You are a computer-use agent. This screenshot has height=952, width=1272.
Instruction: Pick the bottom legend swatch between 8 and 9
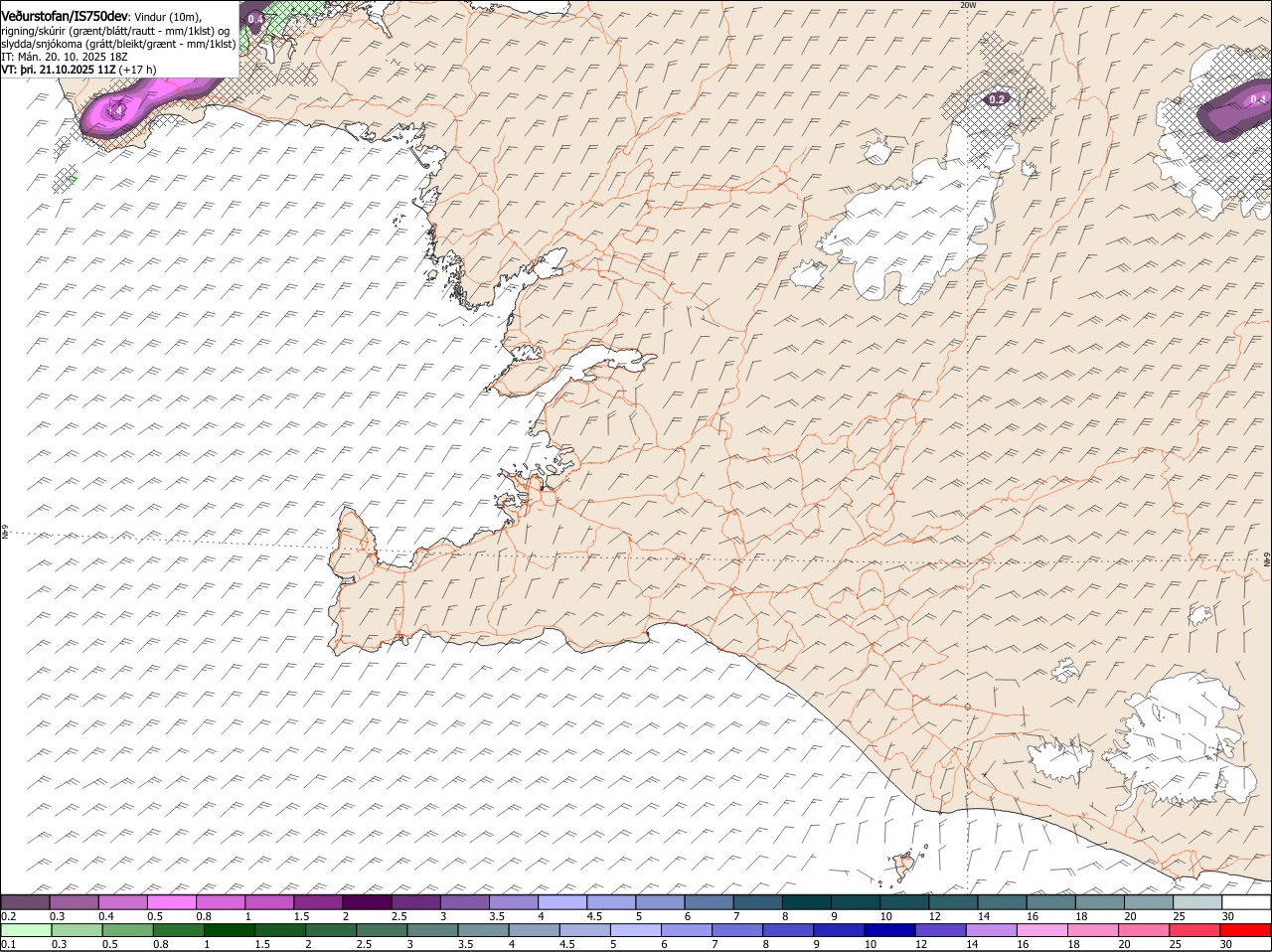click(789, 930)
